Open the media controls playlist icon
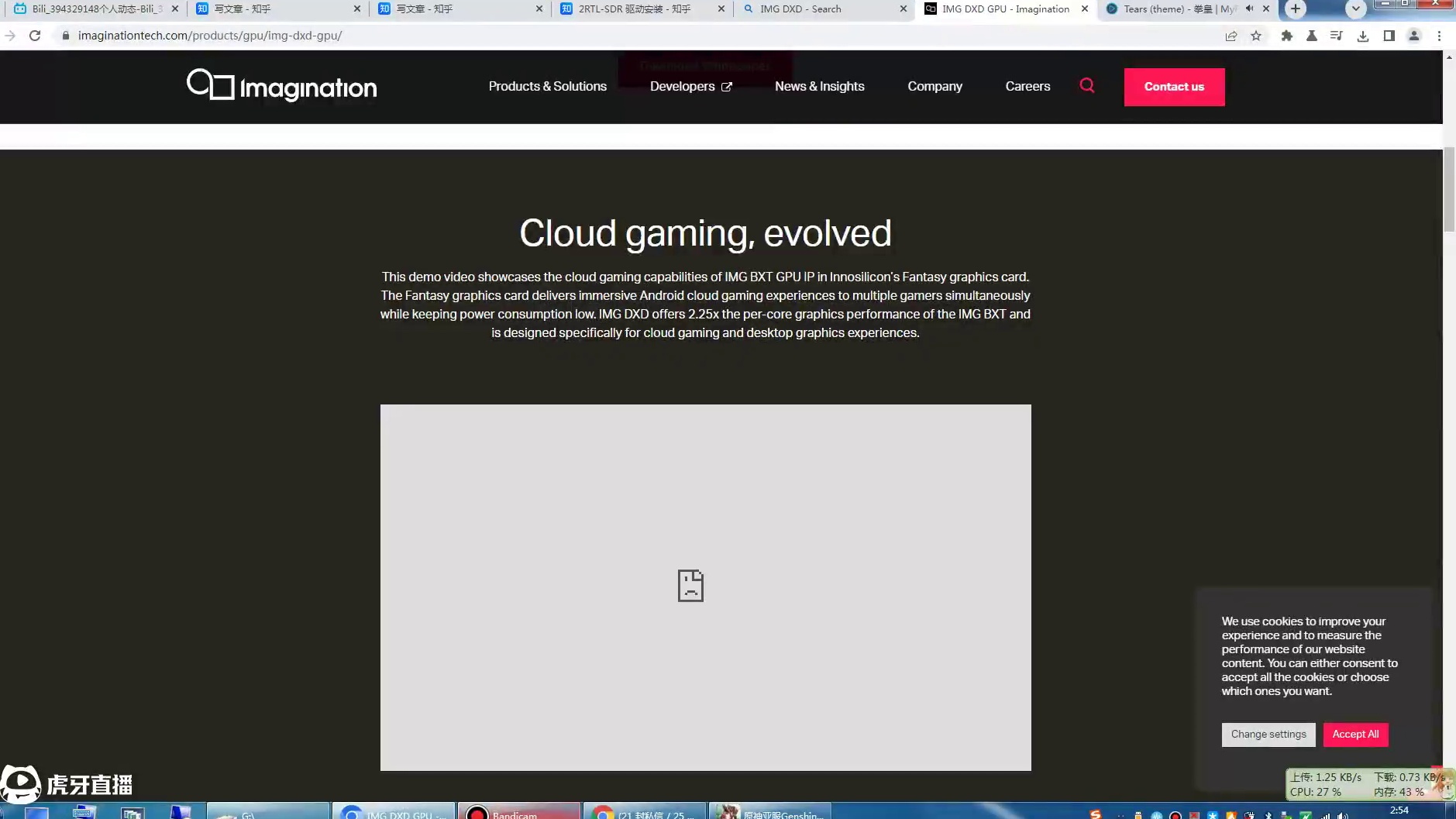 (1337, 36)
